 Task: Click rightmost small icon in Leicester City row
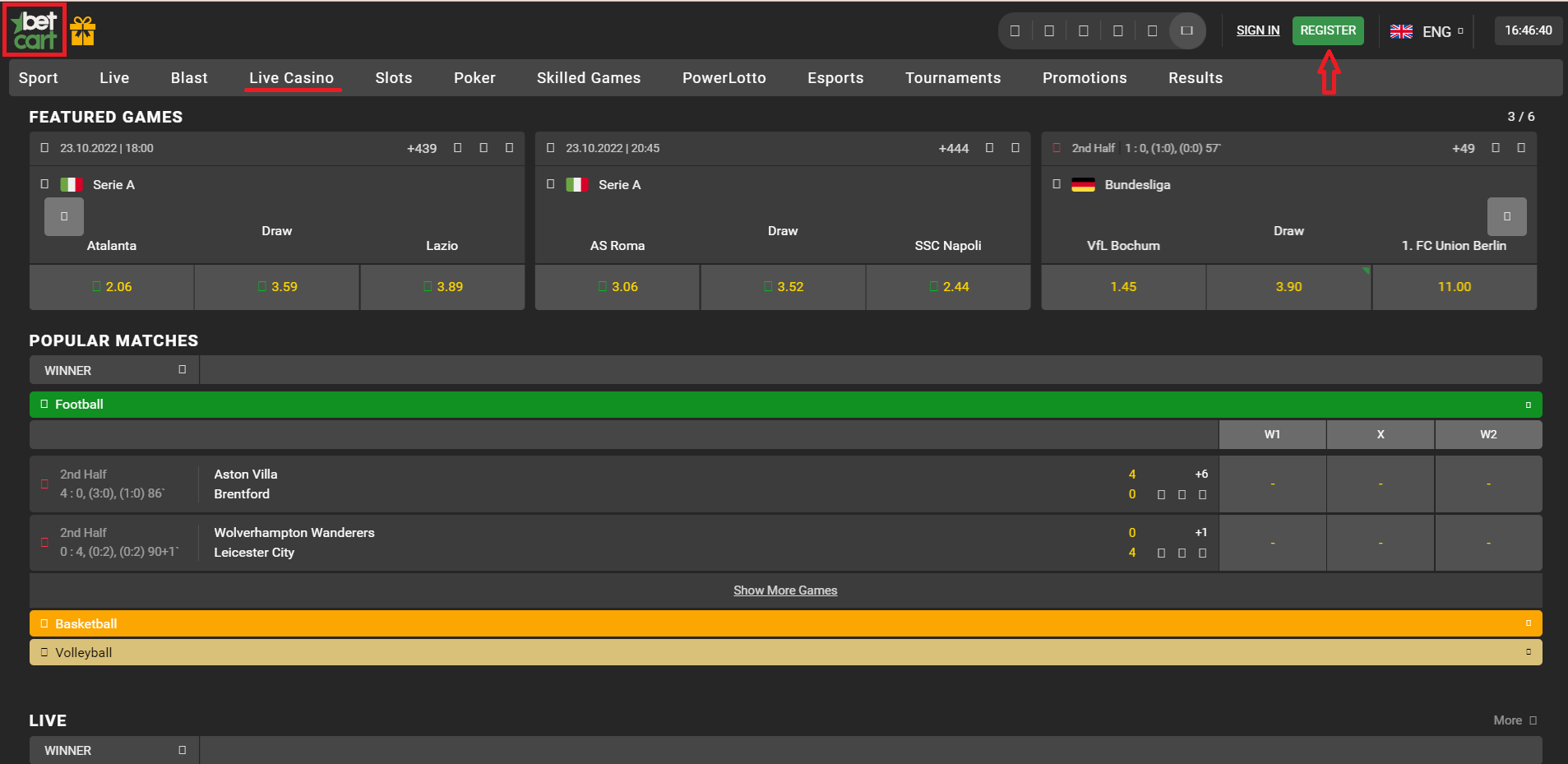tap(1202, 553)
